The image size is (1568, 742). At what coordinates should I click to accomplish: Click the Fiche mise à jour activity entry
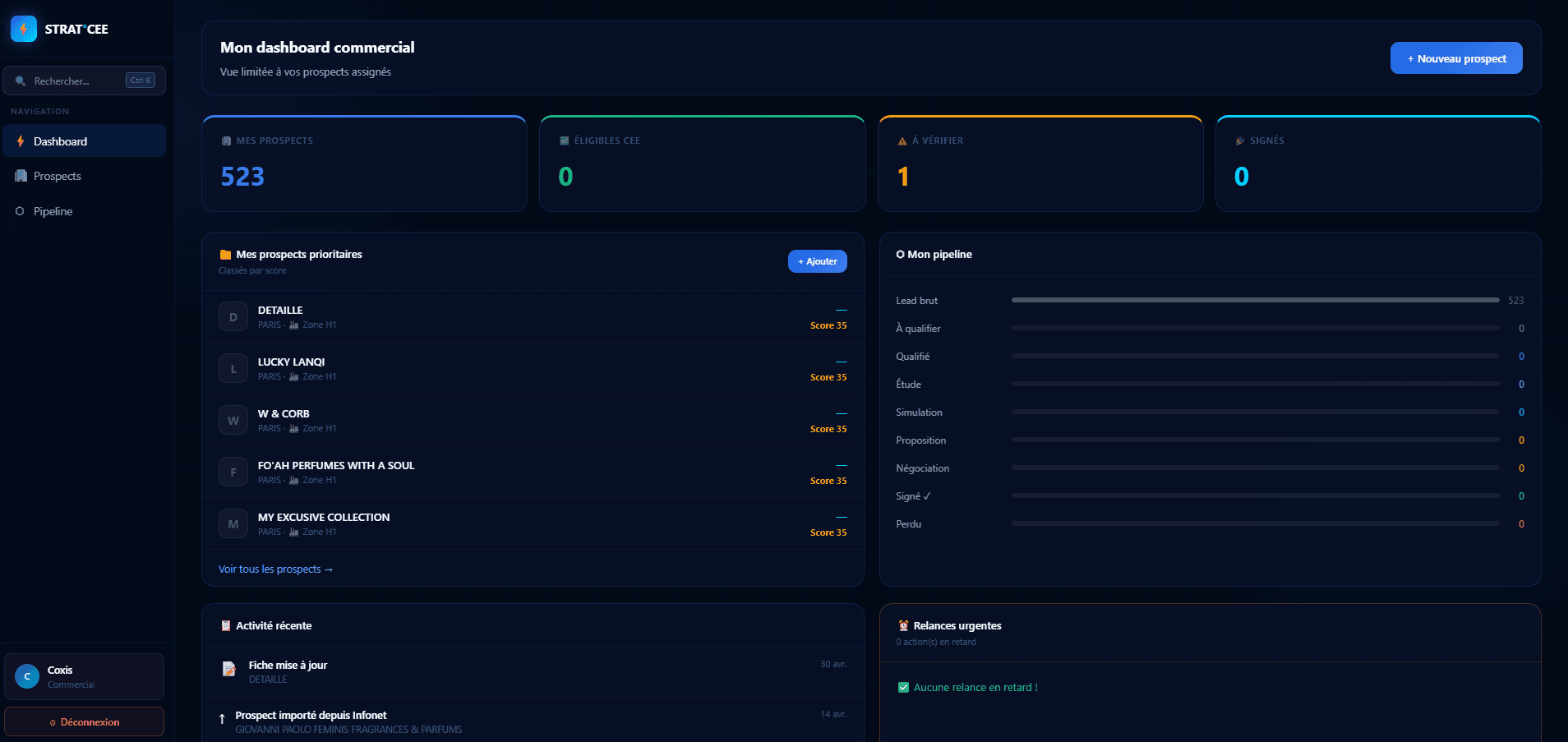(533, 672)
